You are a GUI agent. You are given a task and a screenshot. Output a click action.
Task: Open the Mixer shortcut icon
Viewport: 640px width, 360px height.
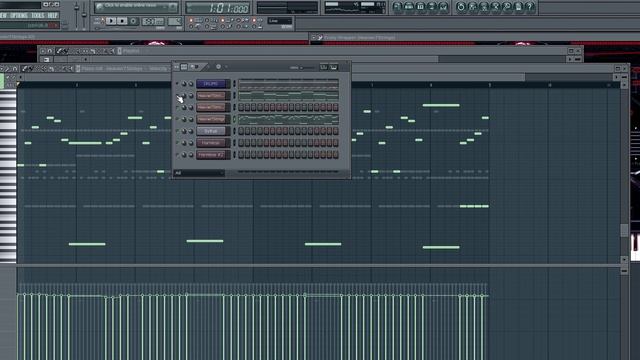pos(443,7)
